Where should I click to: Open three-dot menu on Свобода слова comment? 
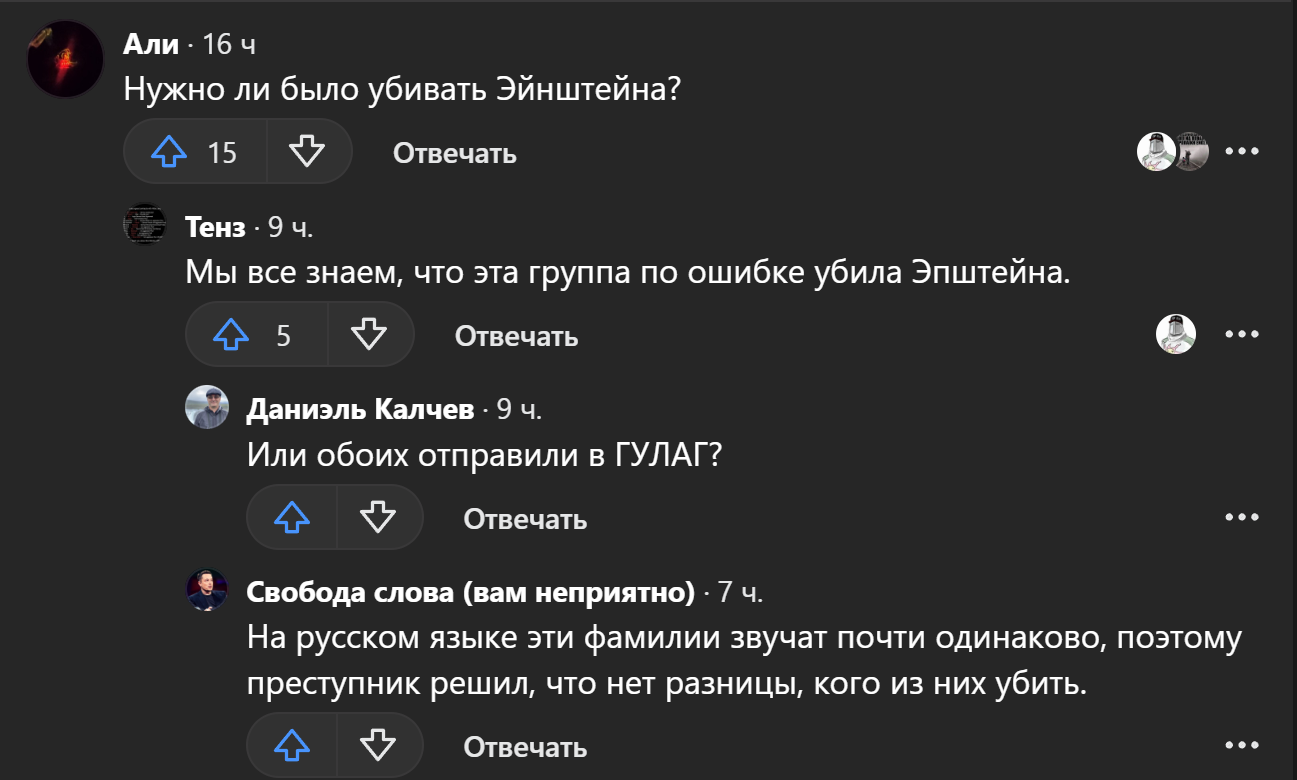[x=1241, y=745]
